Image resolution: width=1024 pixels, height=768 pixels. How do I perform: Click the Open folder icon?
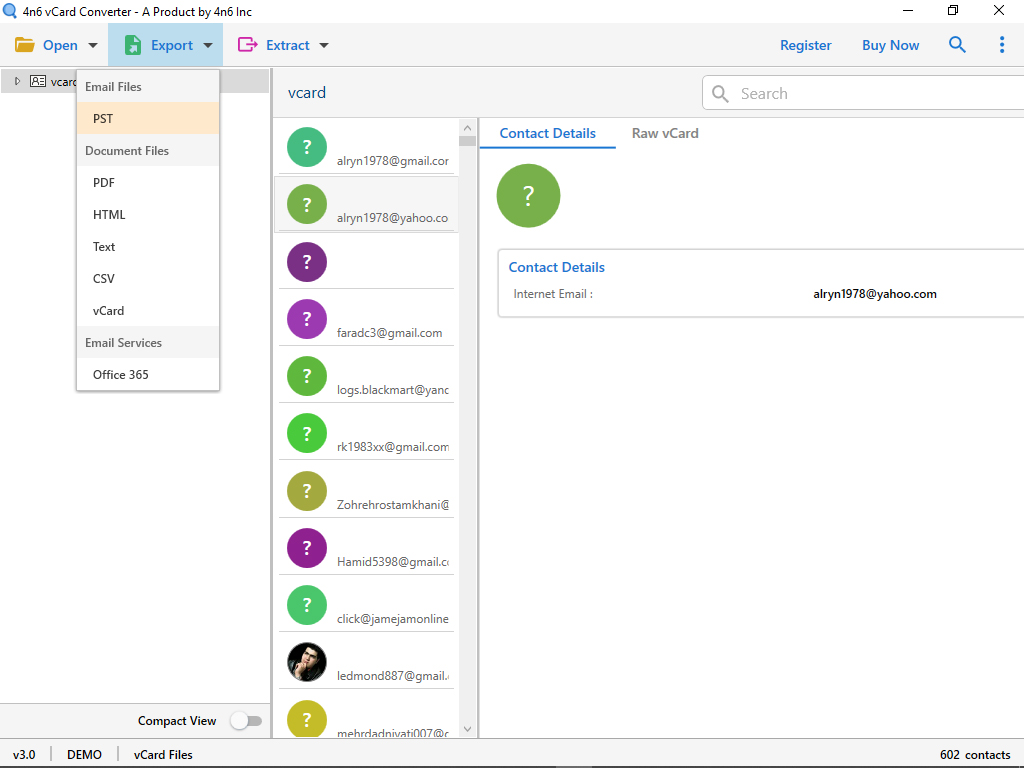pyautogui.click(x=25, y=45)
